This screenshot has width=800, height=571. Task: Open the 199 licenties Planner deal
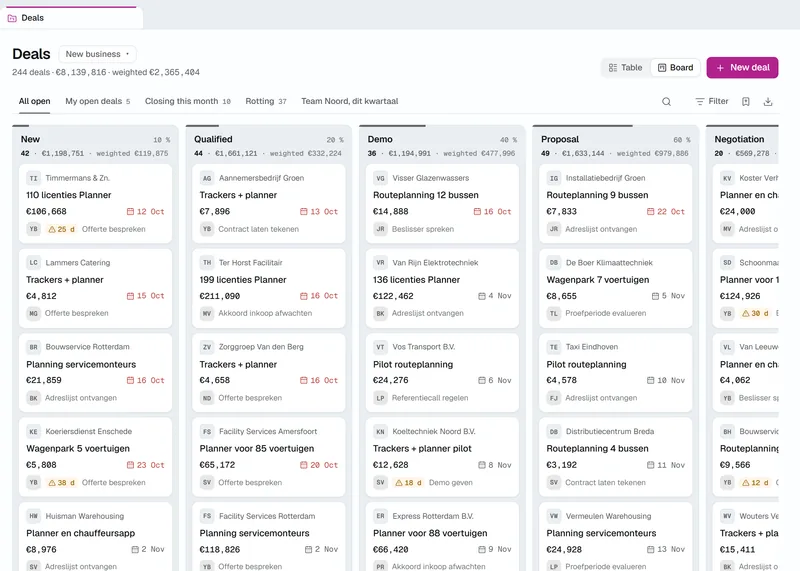243,280
